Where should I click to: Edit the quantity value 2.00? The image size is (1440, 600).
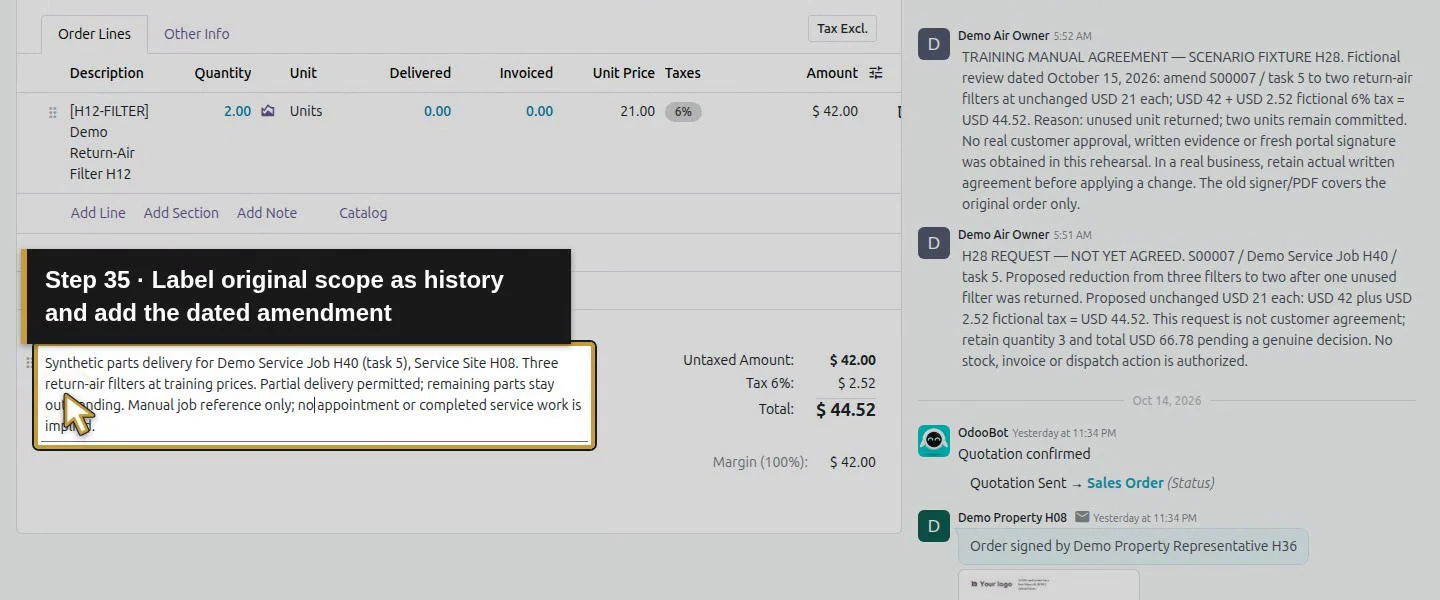click(x=237, y=111)
